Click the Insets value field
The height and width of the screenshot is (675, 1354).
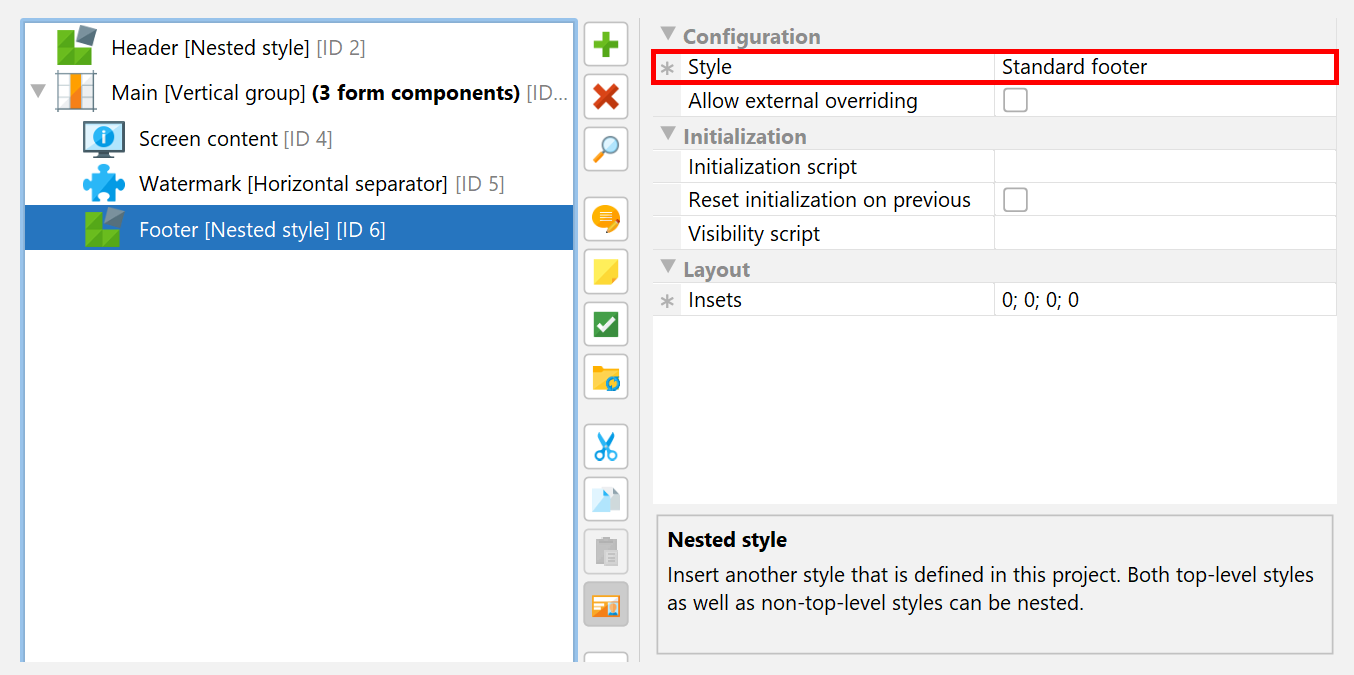1165,300
